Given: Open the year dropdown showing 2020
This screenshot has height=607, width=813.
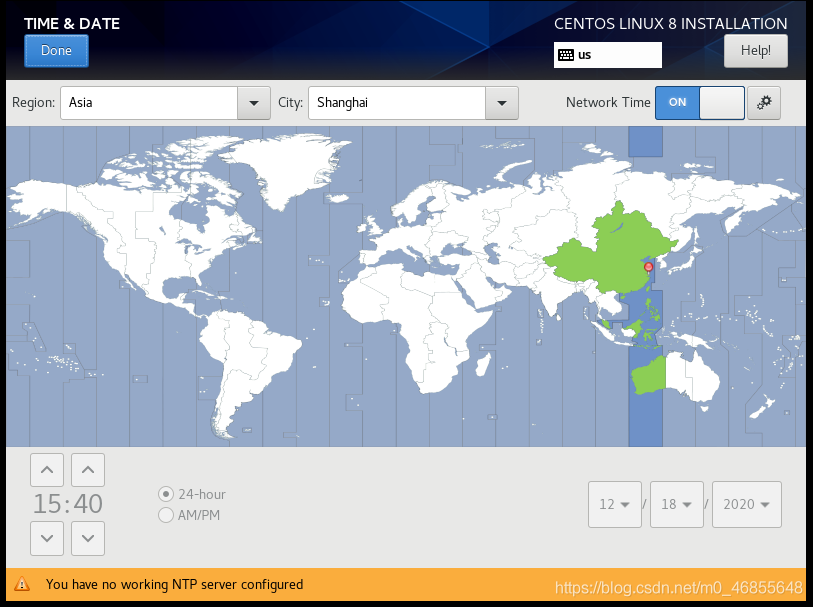Looking at the screenshot, I should [747, 504].
